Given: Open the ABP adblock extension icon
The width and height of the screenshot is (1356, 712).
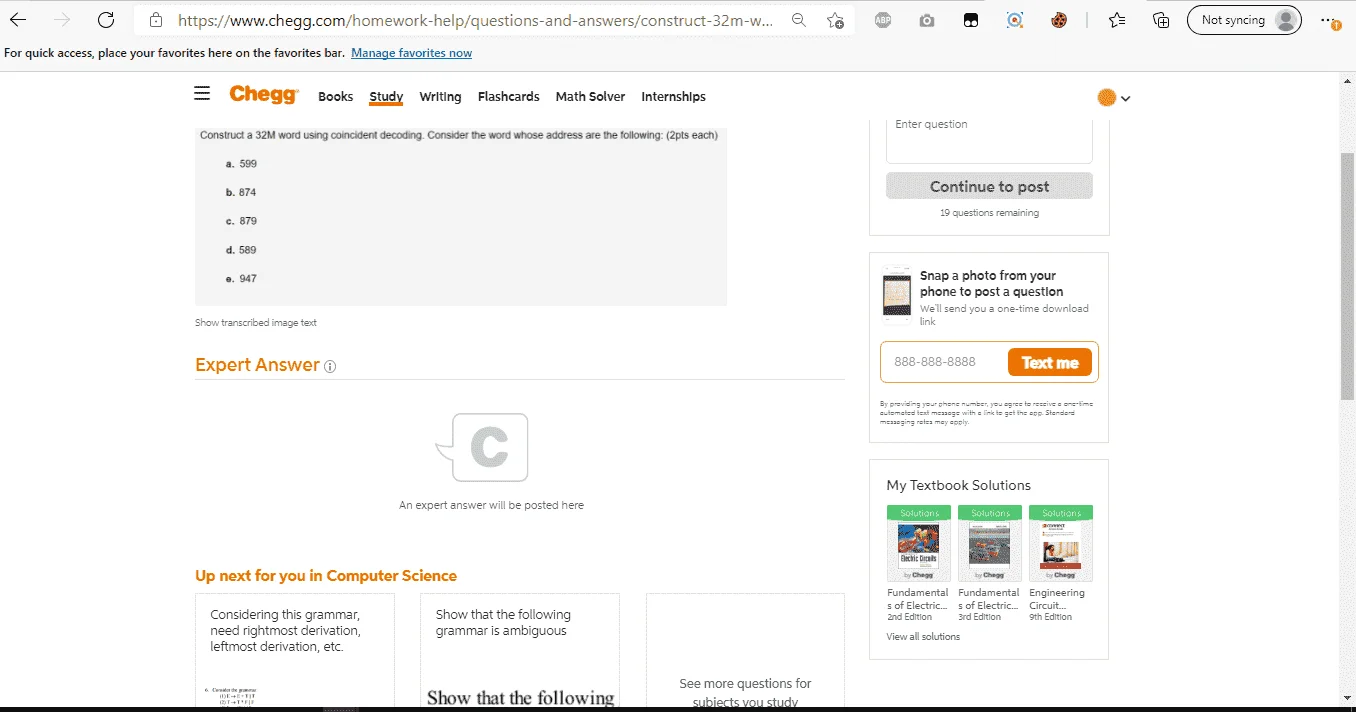Looking at the screenshot, I should [x=883, y=20].
